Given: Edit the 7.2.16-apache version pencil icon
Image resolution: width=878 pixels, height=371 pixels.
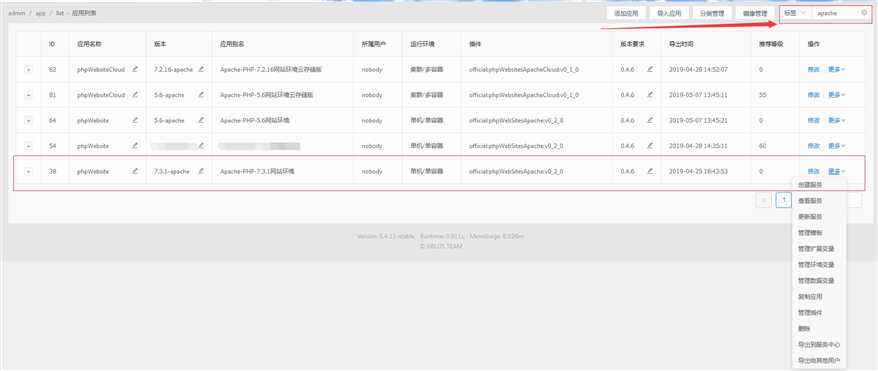Looking at the screenshot, I should click(201, 69).
